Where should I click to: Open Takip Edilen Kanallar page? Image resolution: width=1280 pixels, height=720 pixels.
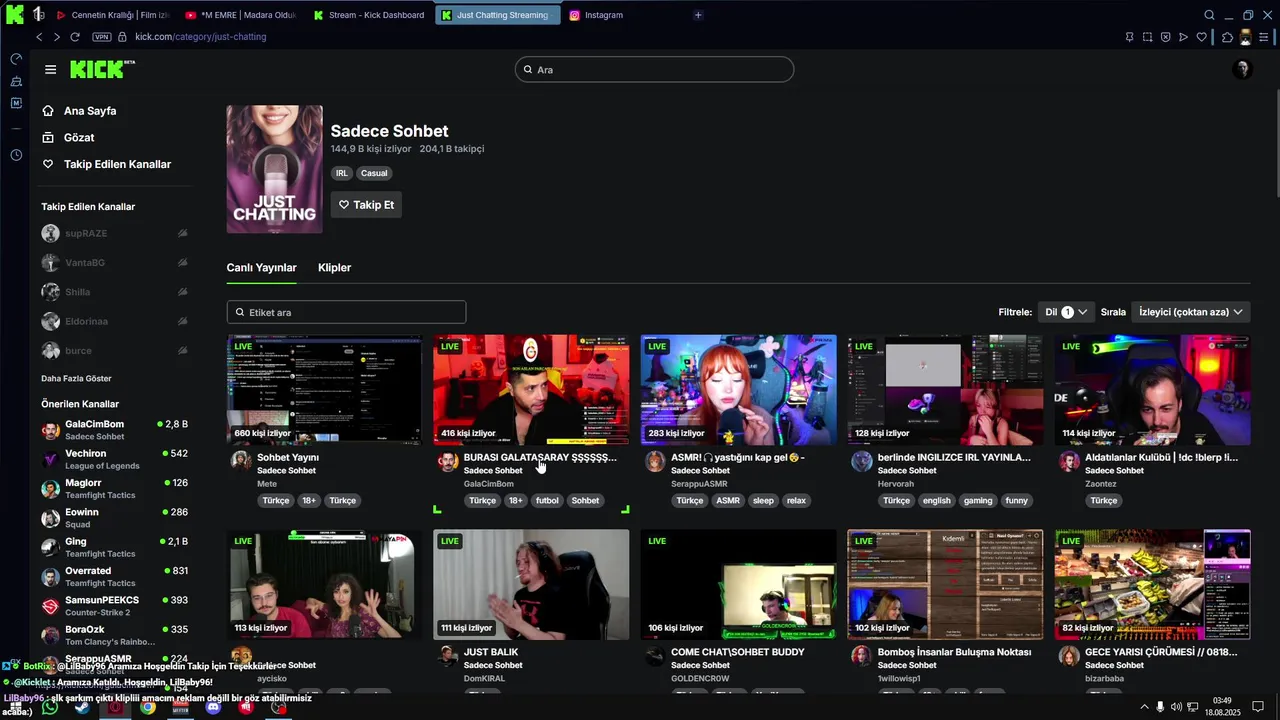(117, 164)
